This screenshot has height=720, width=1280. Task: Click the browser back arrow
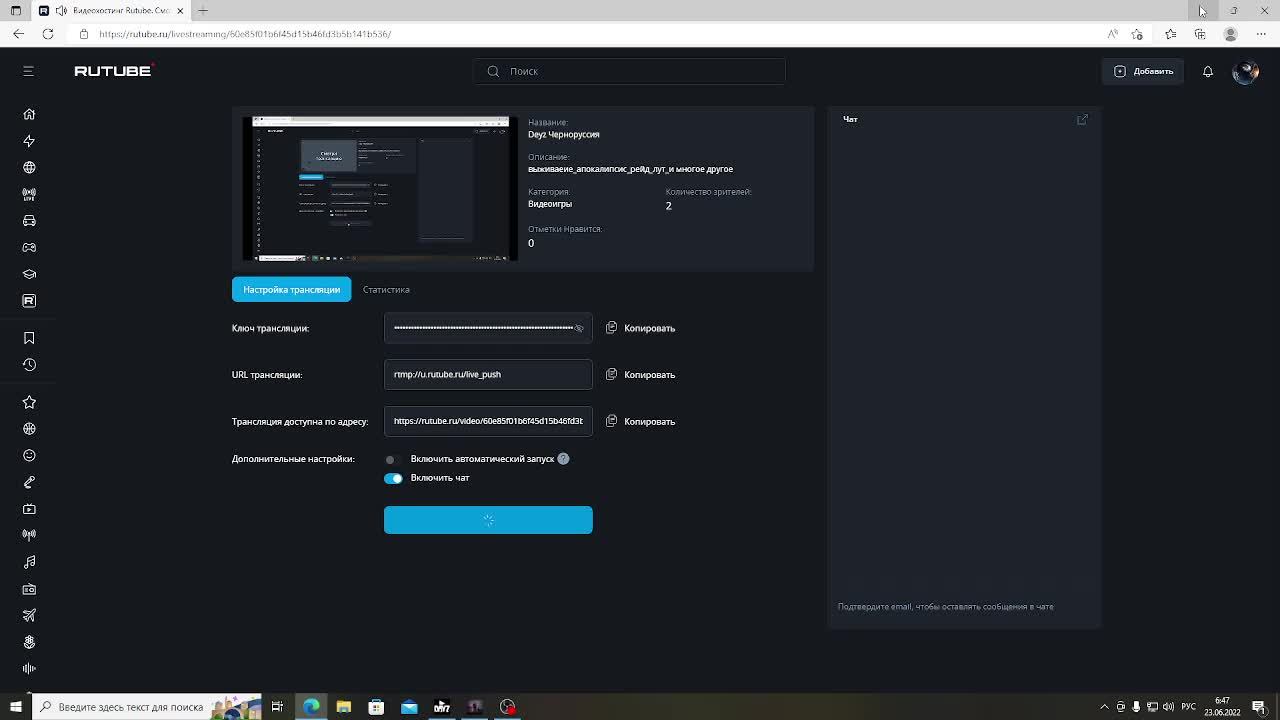pyautogui.click(x=18, y=34)
